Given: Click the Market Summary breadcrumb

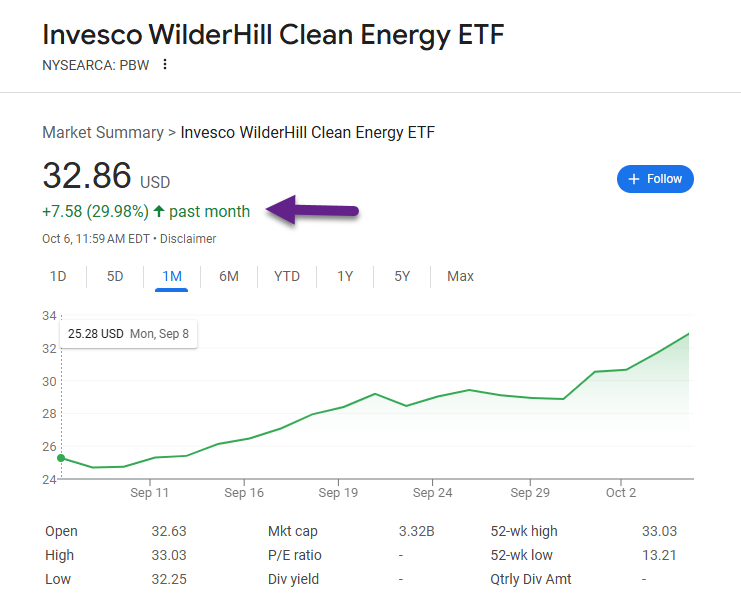Looking at the screenshot, I should 102,132.
